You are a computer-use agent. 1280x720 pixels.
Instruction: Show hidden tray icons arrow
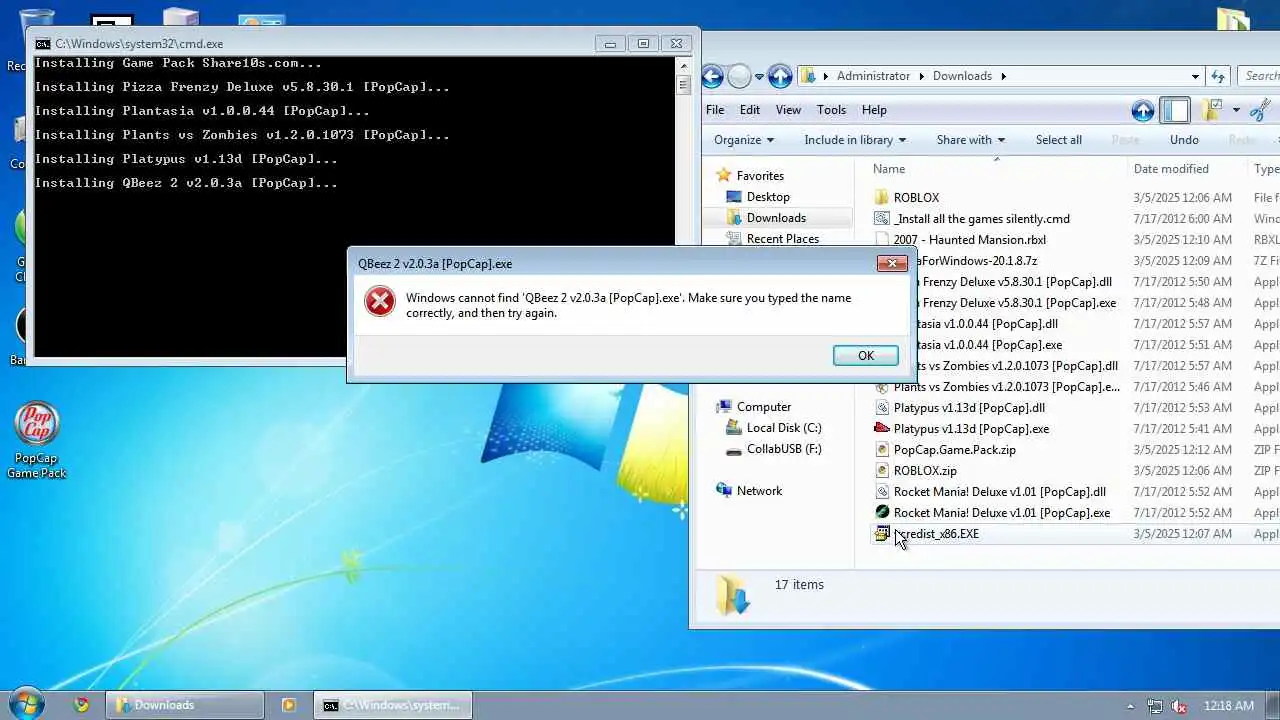tap(1130, 706)
